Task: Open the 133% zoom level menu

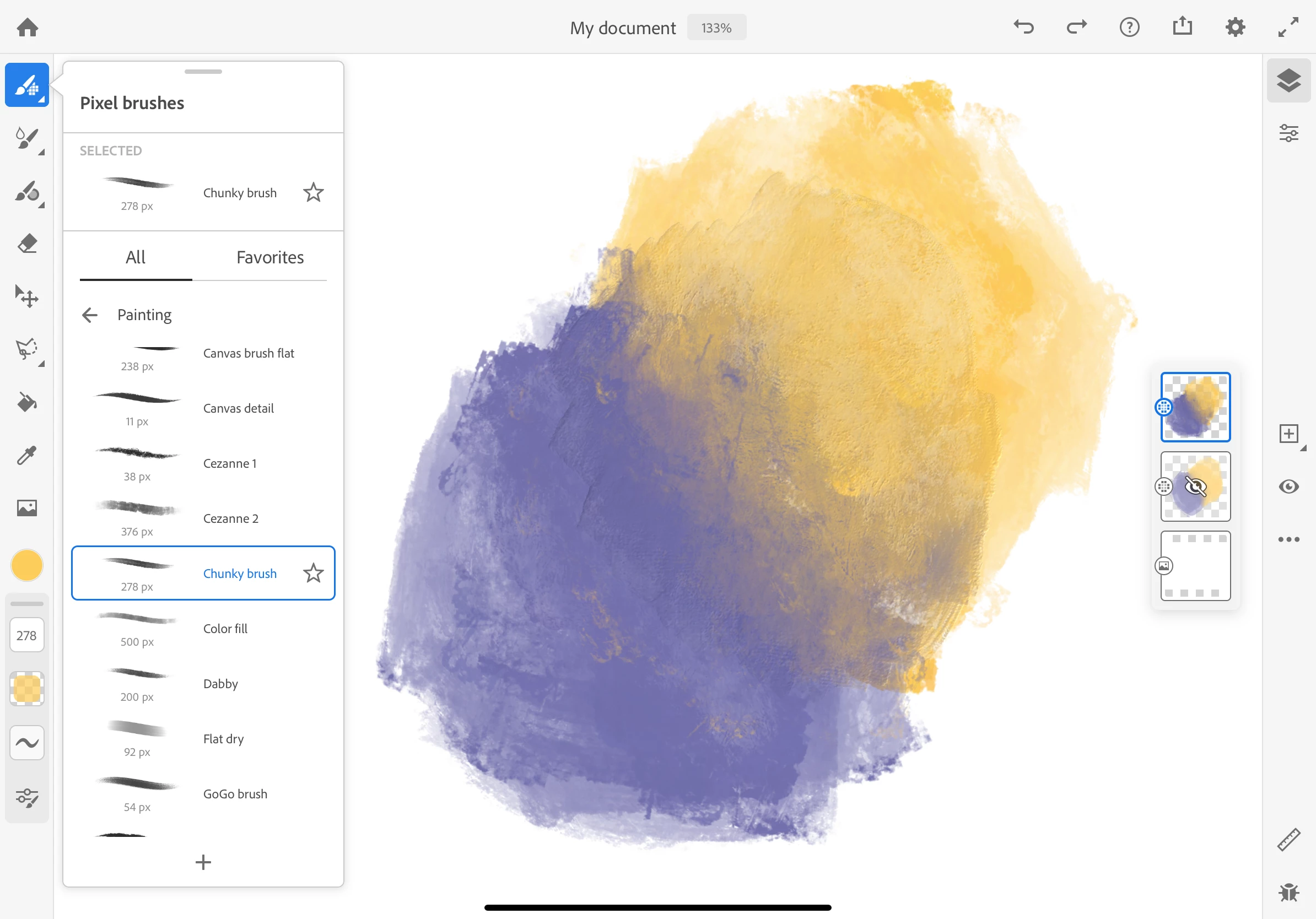Action: (716, 28)
